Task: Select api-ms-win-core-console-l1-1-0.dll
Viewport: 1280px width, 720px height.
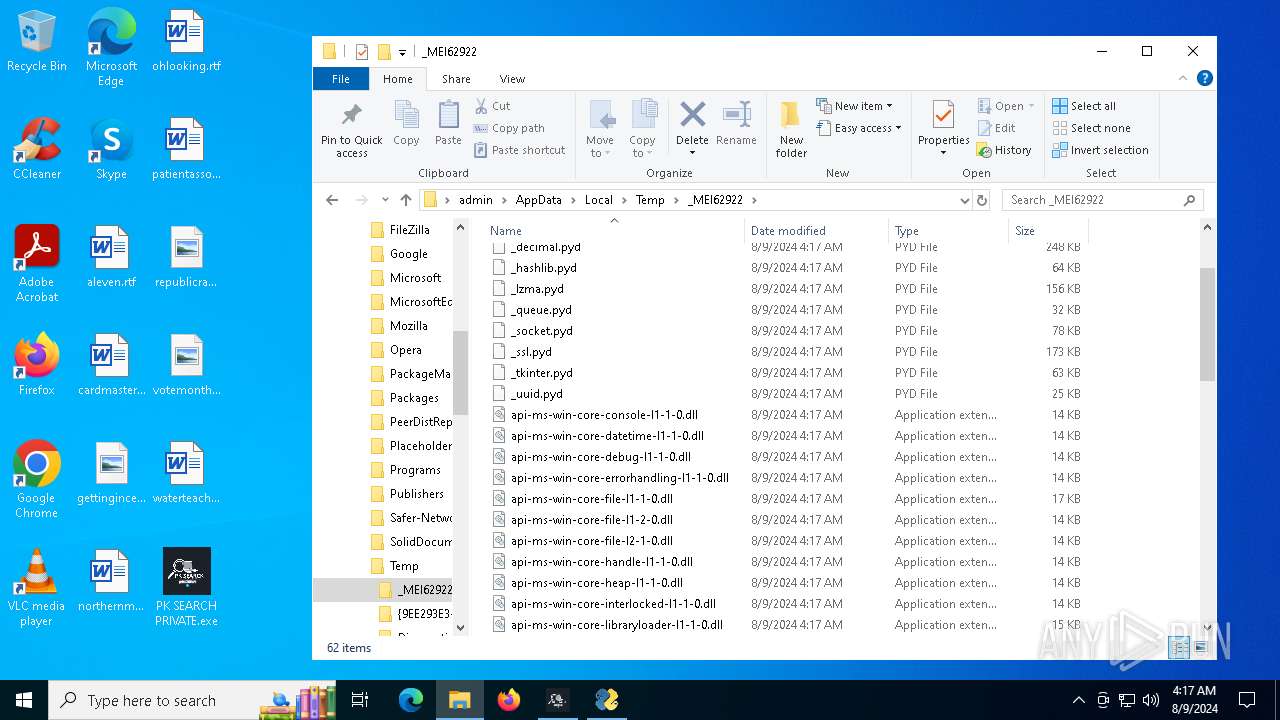Action: pyautogui.click(x=604, y=415)
